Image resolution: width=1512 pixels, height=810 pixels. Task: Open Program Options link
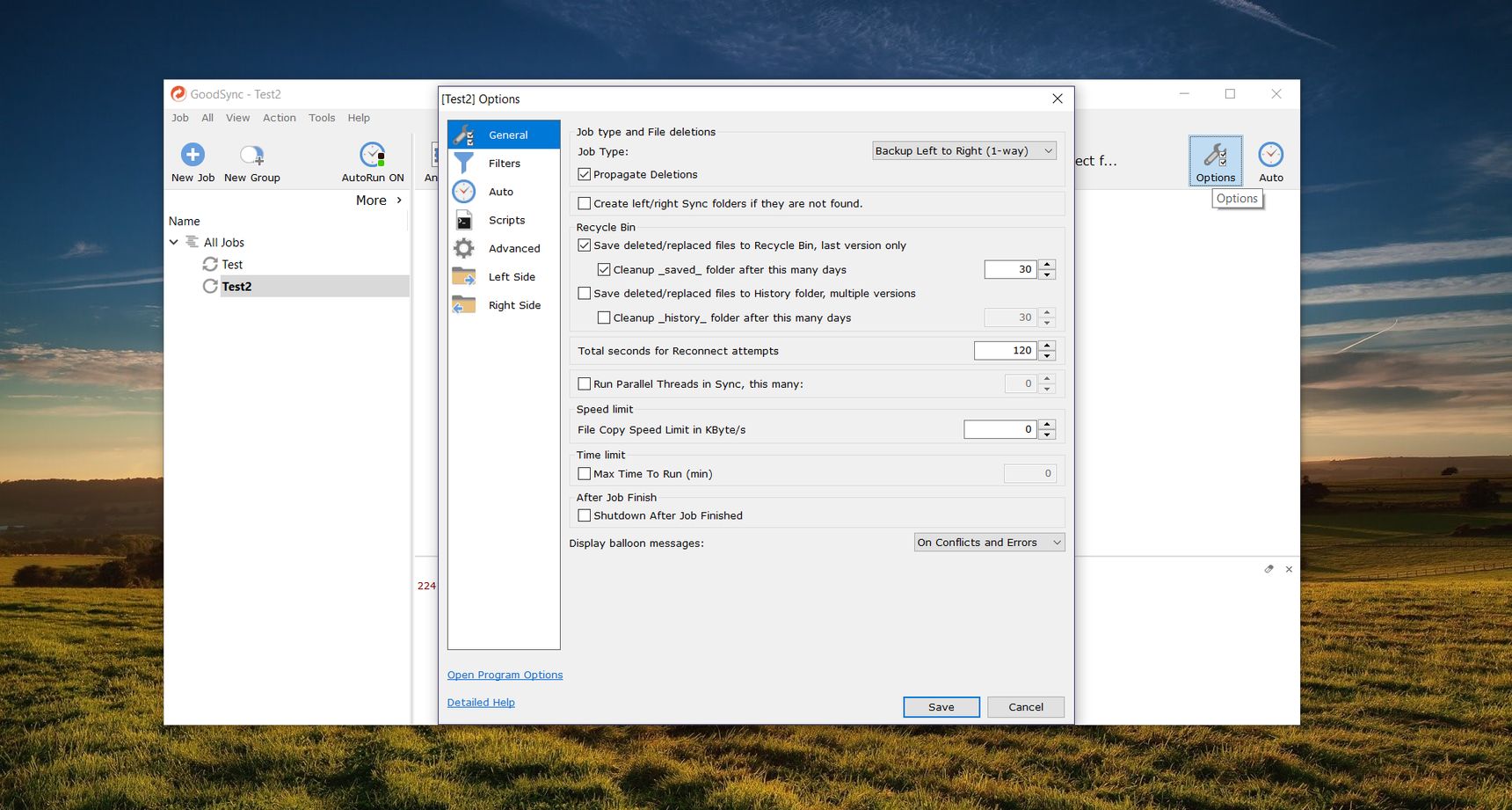point(505,675)
